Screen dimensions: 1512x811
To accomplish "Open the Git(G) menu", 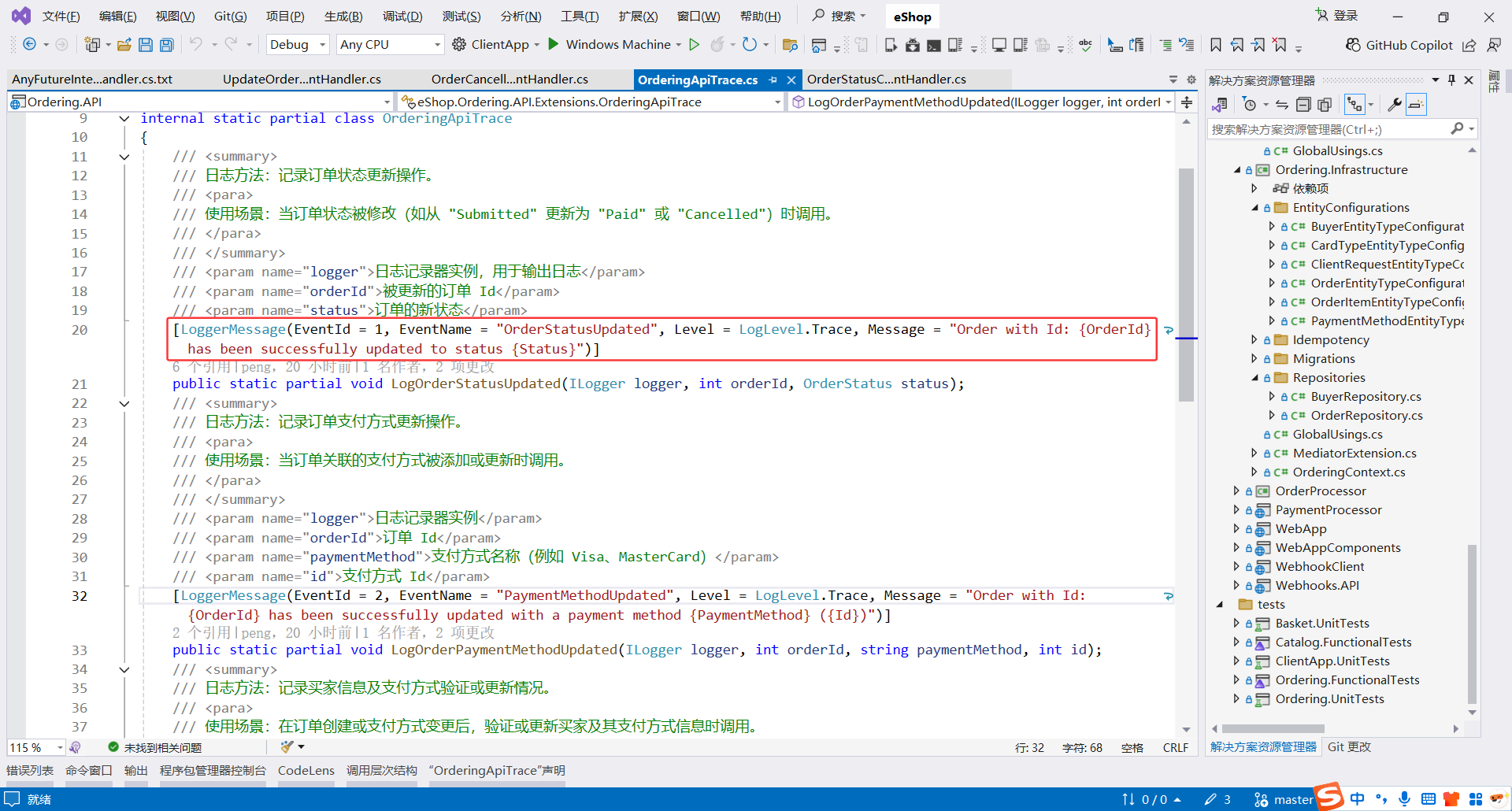I will (x=230, y=17).
